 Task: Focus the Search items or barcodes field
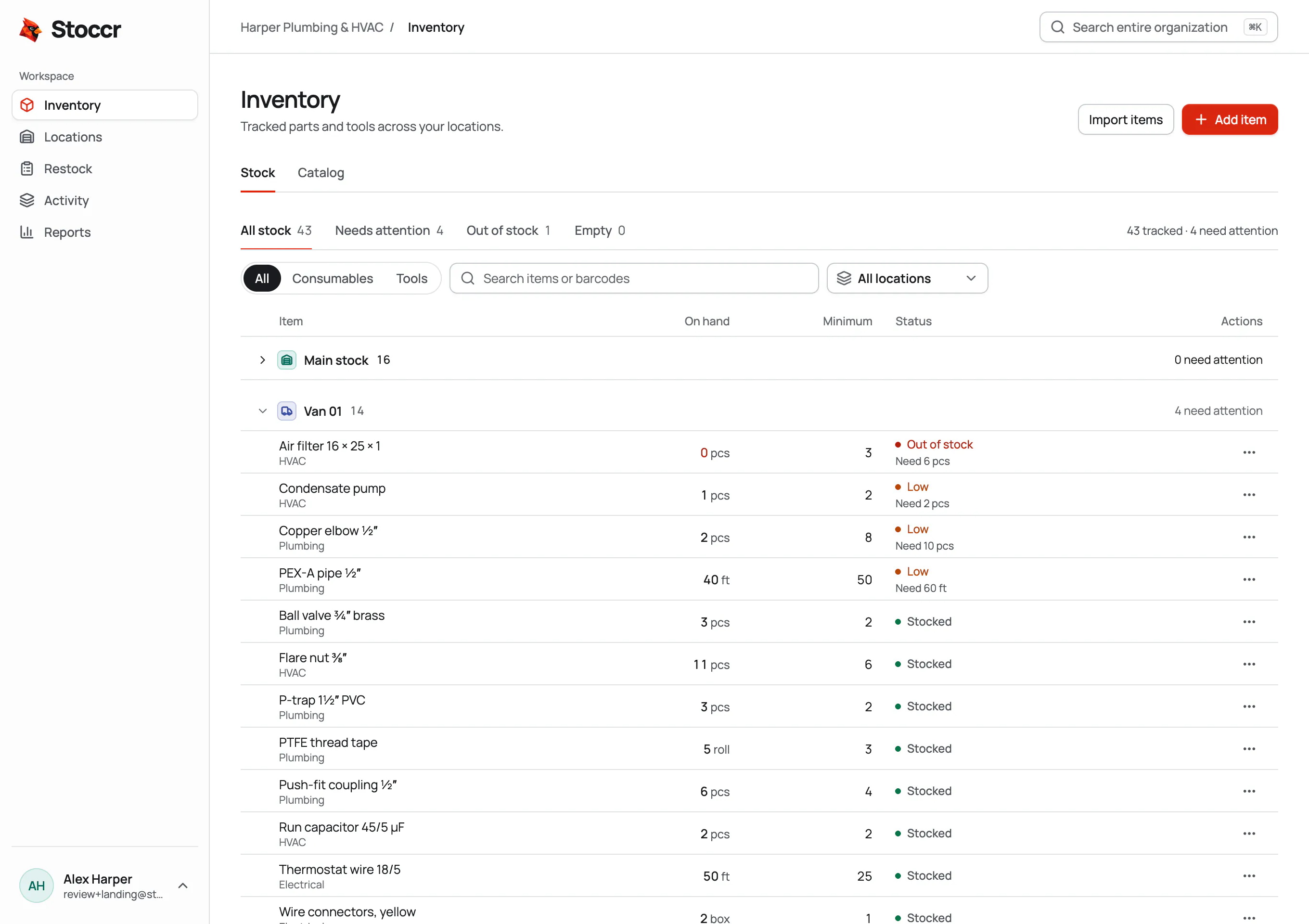pyautogui.click(x=634, y=278)
